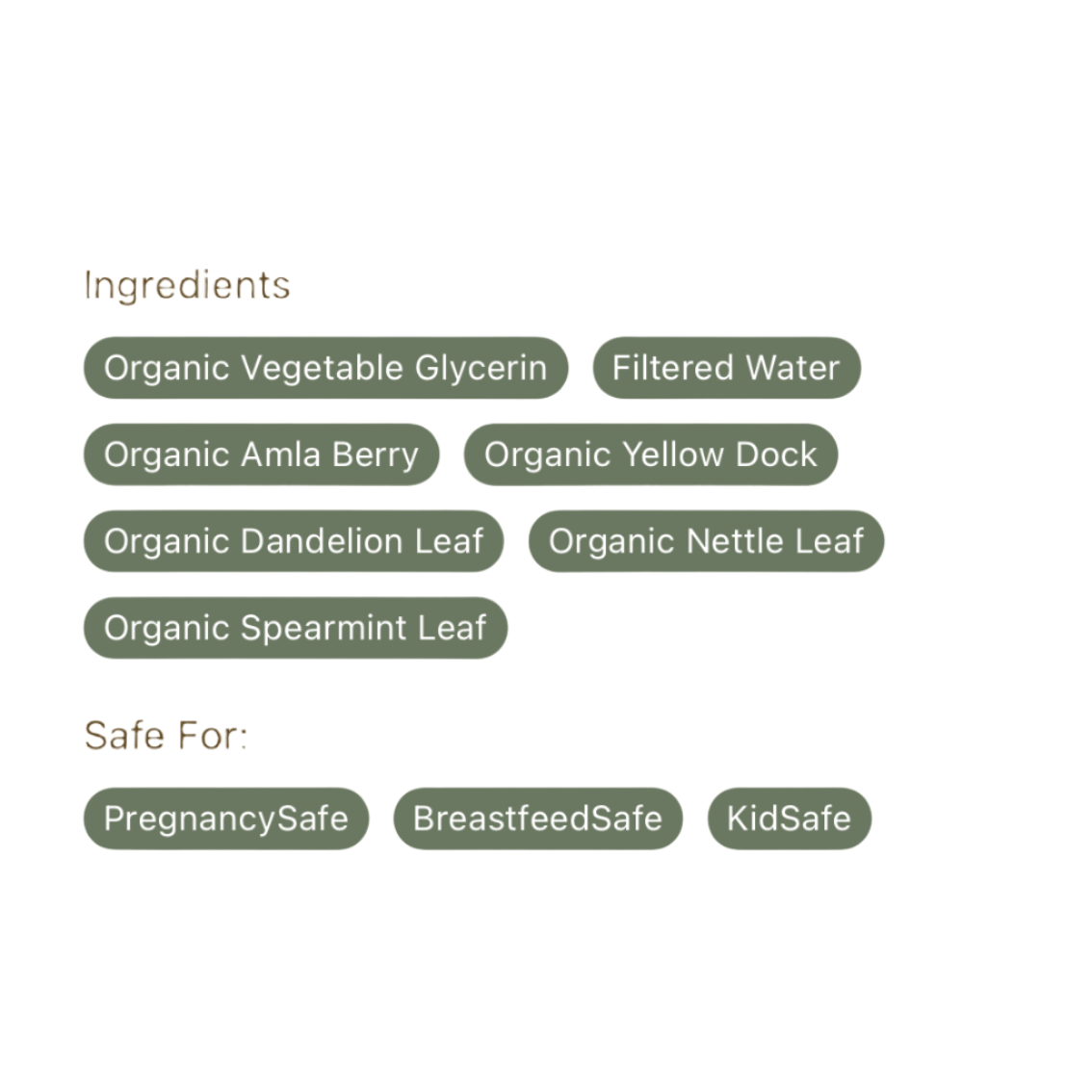1092x1092 pixels.
Task: Select the amla berry ingredient chip
Action: click(261, 455)
